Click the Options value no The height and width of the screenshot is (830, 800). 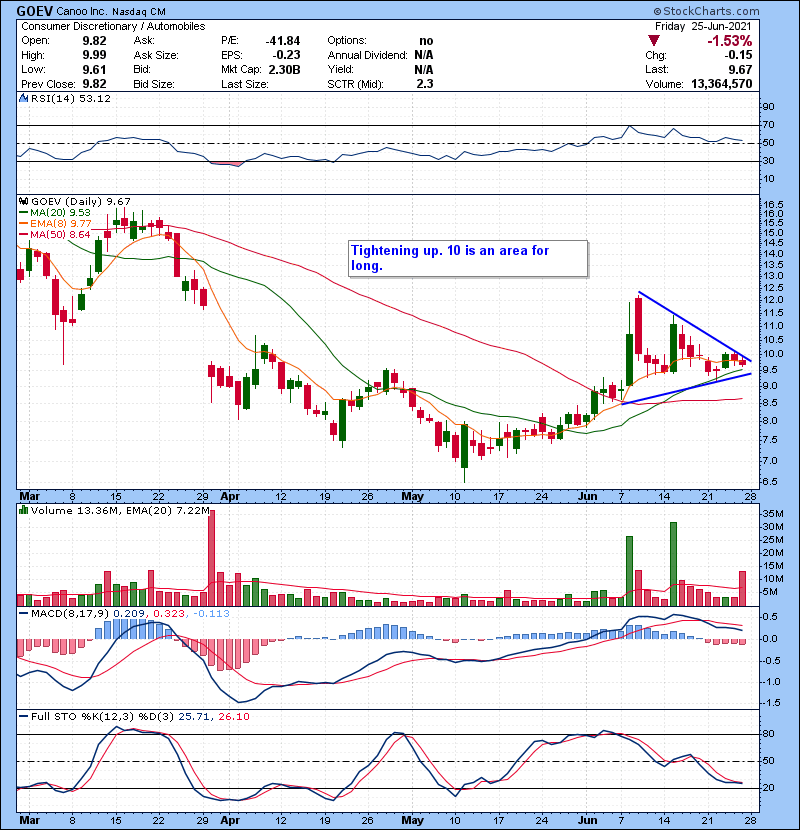click(x=426, y=41)
